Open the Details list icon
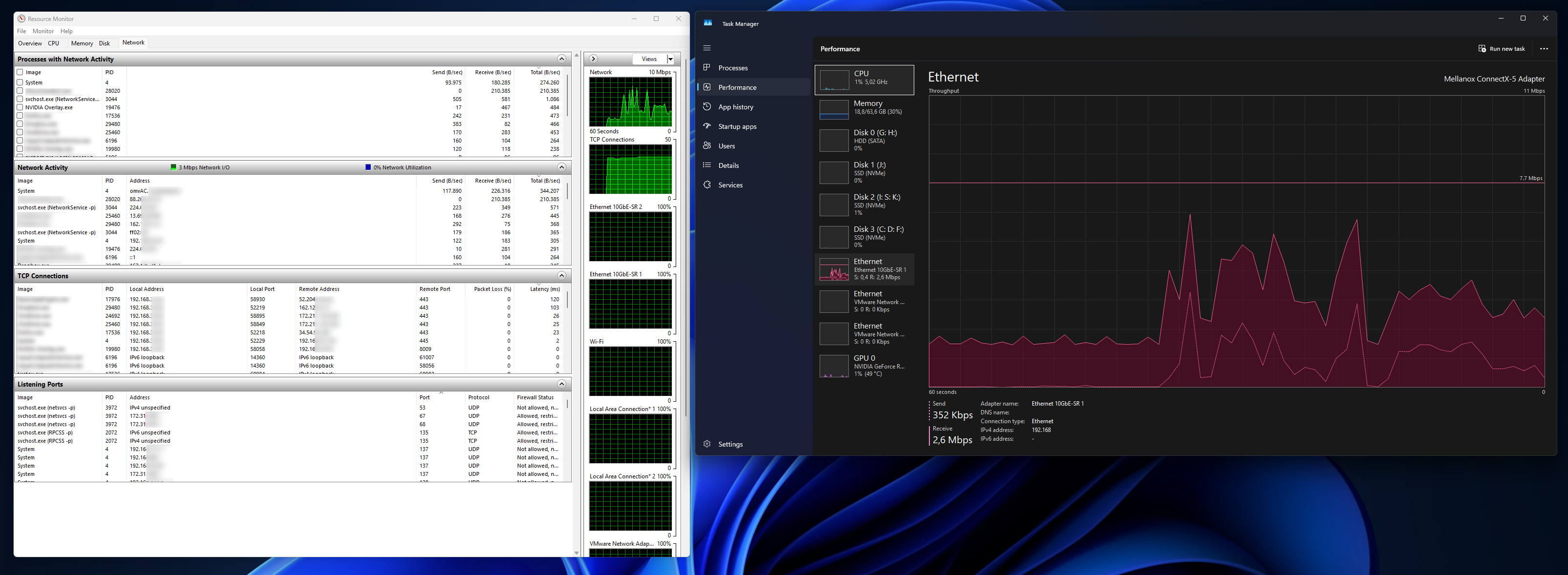This screenshot has width=1568, height=575. click(x=707, y=165)
